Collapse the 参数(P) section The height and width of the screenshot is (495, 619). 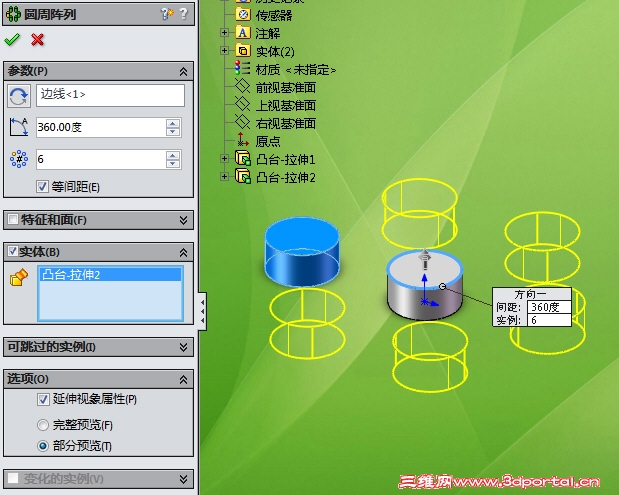click(x=183, y=71)
